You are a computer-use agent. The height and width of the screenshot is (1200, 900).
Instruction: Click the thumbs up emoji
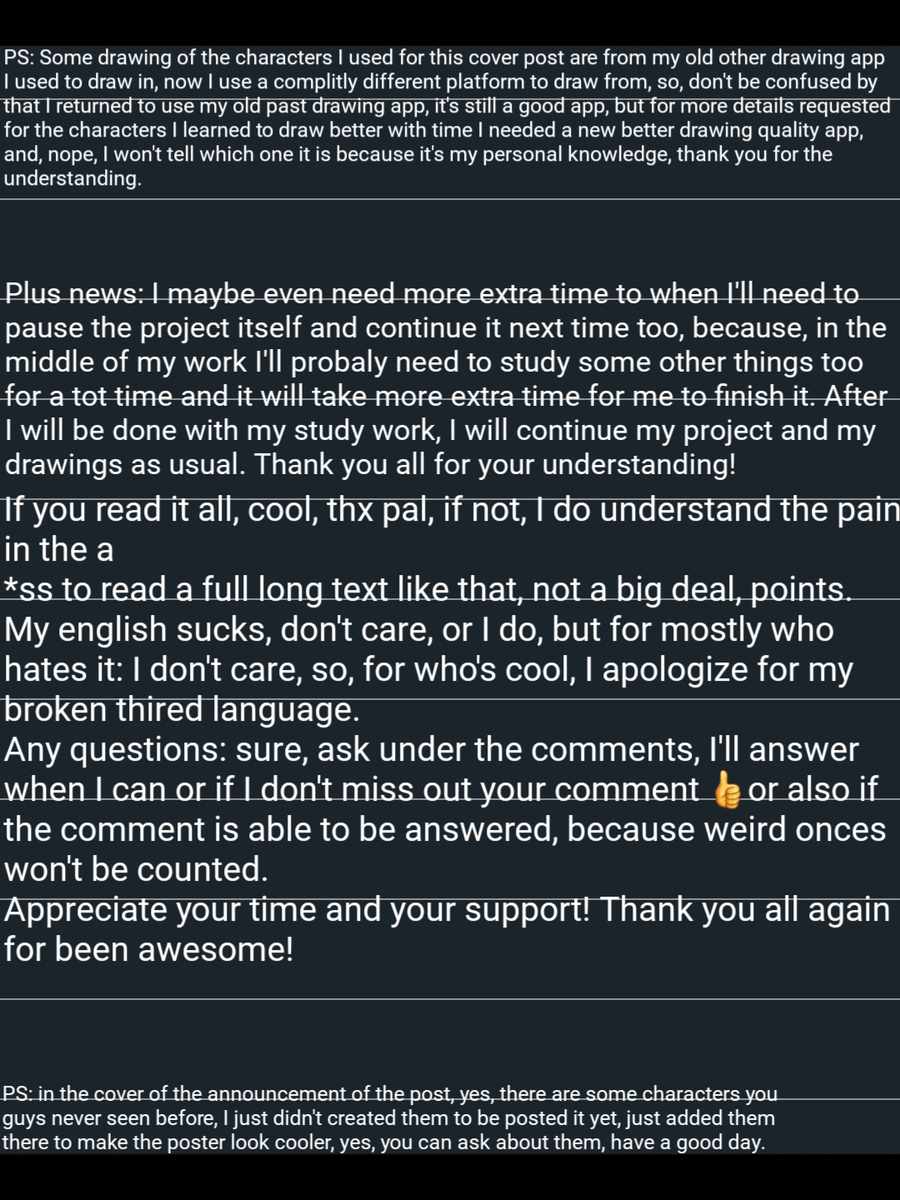[726, 790]
